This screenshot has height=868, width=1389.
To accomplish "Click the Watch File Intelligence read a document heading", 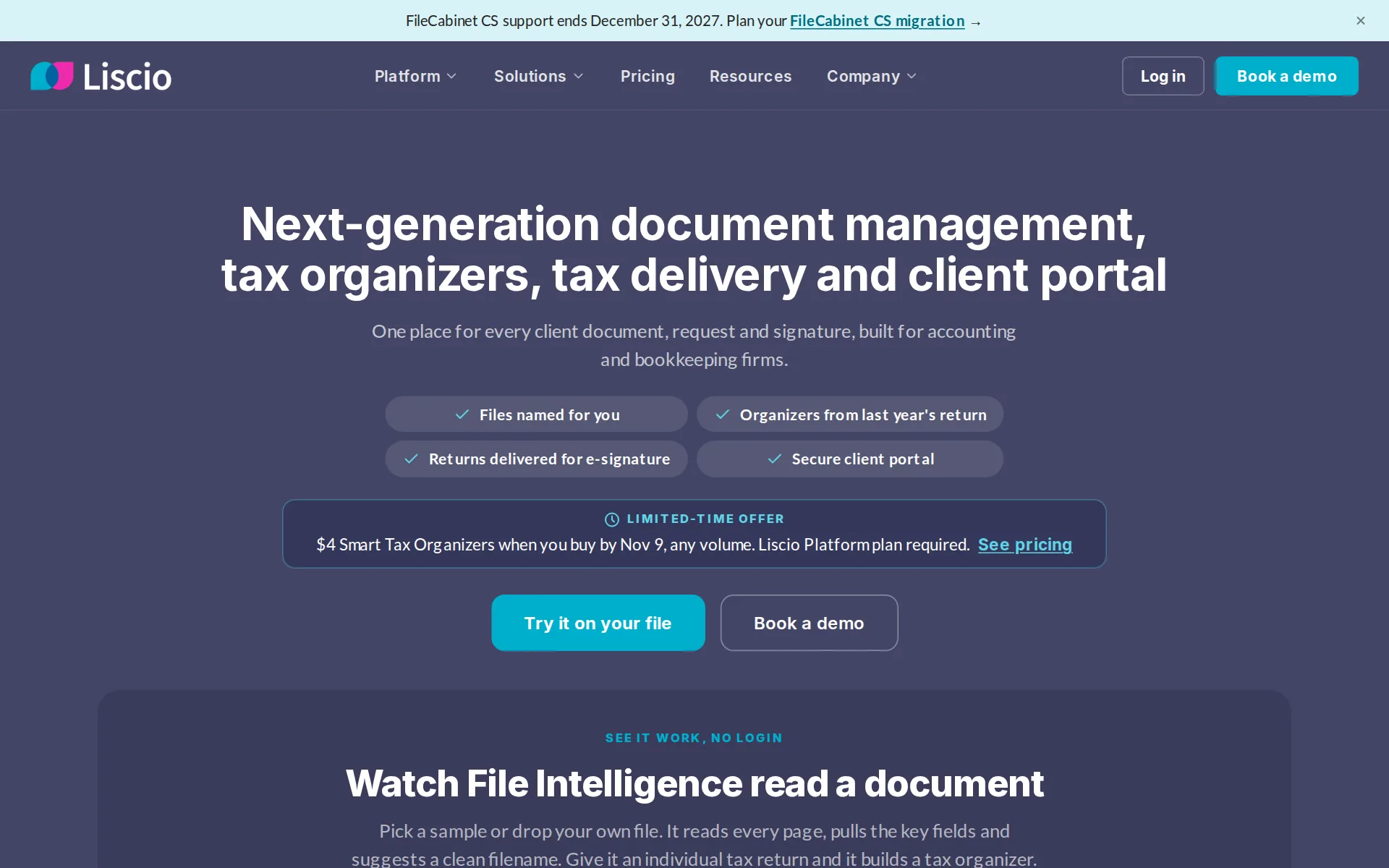I will click(x=694, y=783).
